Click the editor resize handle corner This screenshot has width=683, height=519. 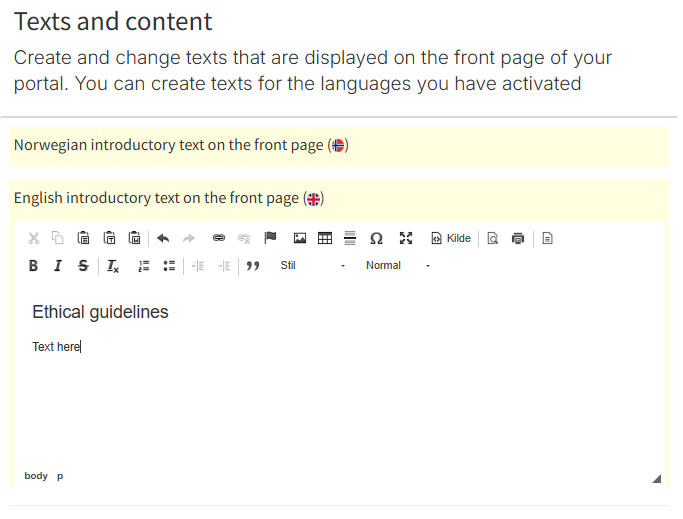(x=656, y=478)
